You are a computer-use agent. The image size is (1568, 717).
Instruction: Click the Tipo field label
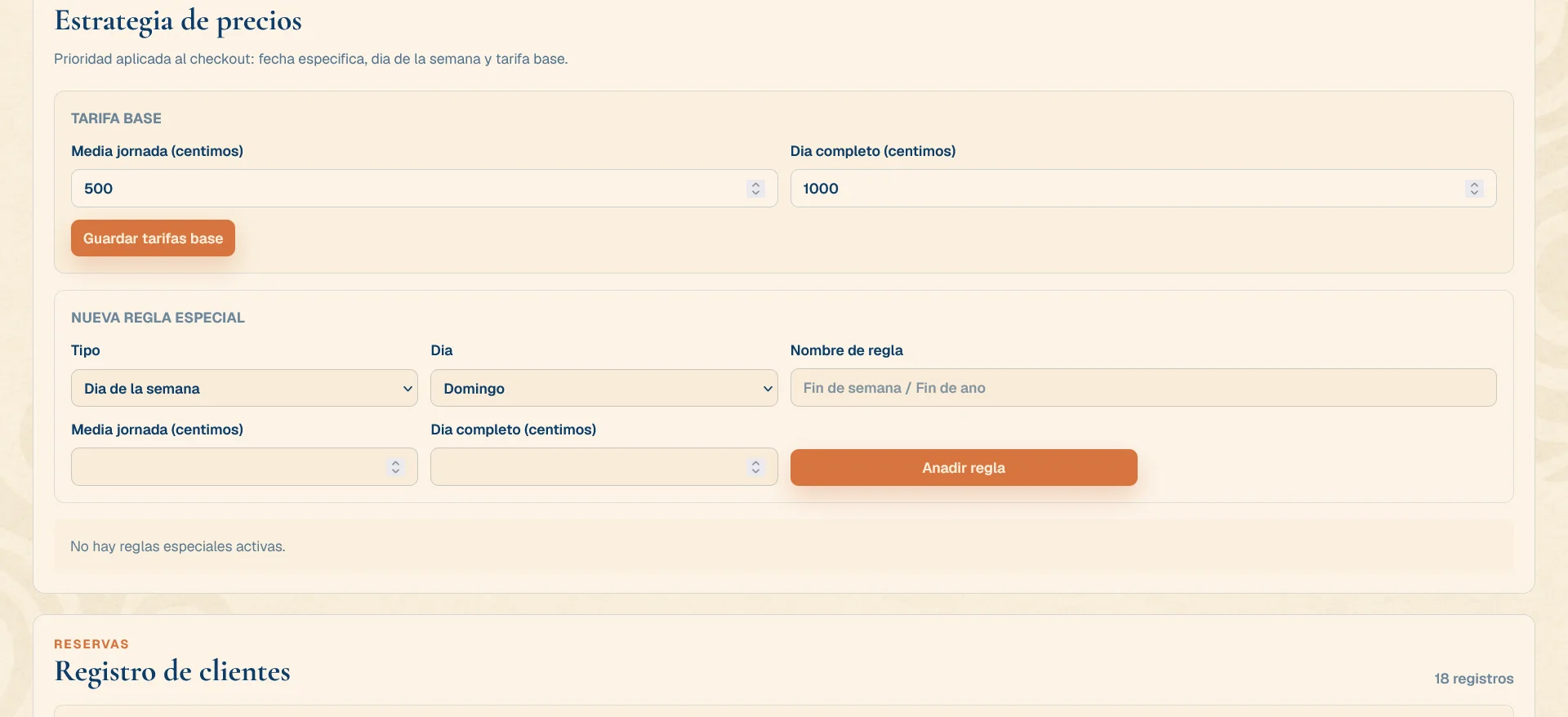86,350
